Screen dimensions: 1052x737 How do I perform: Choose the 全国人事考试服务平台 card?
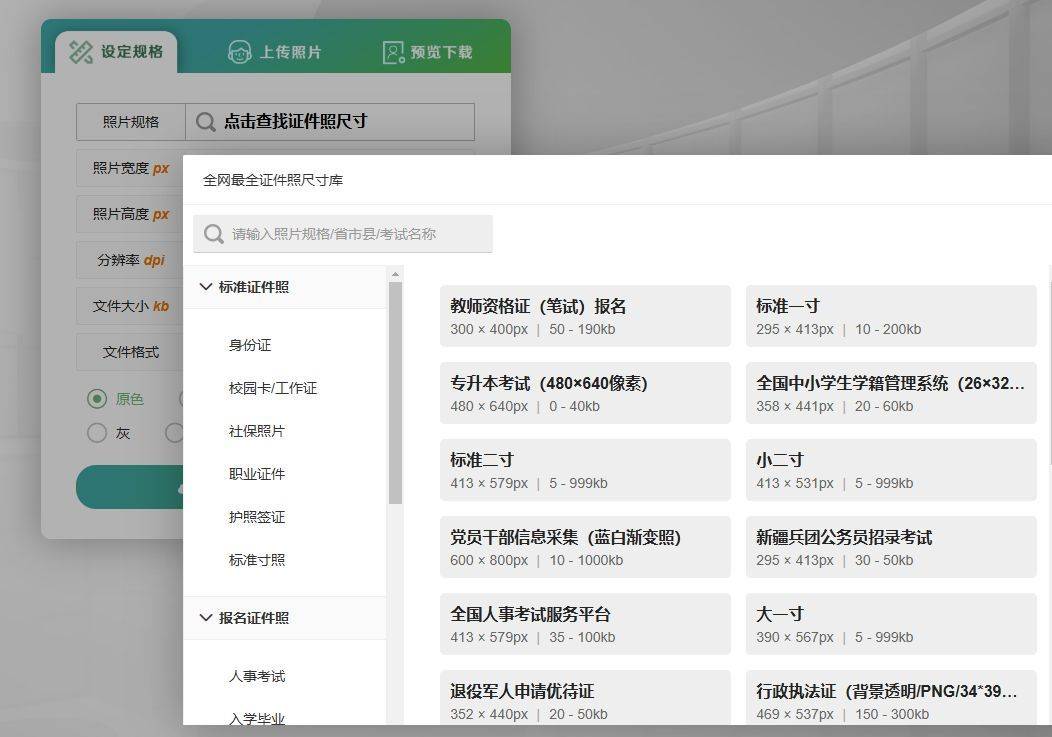pos(585,624)
